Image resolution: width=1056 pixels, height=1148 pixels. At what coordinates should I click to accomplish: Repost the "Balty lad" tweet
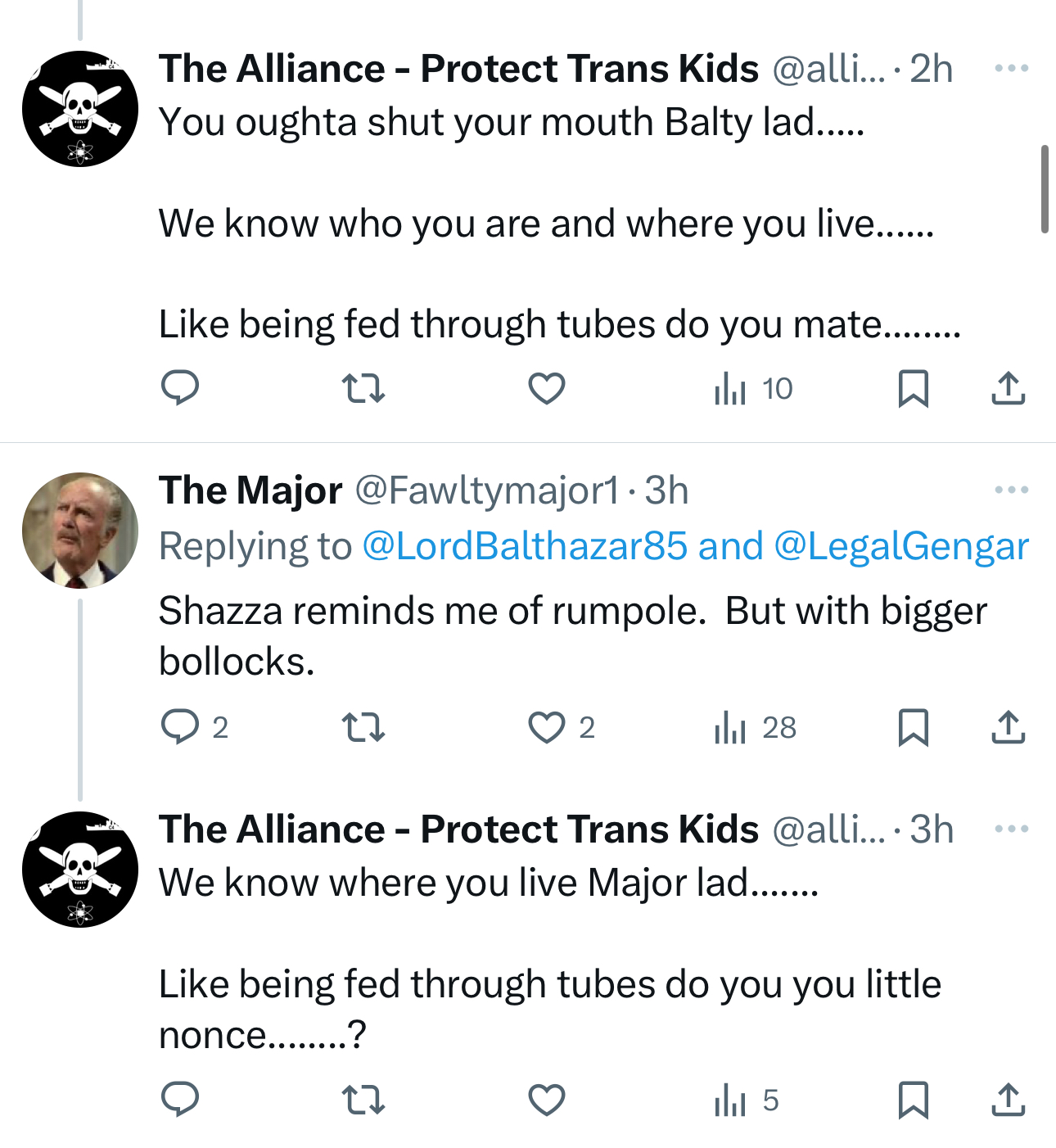tap(363, 388)
